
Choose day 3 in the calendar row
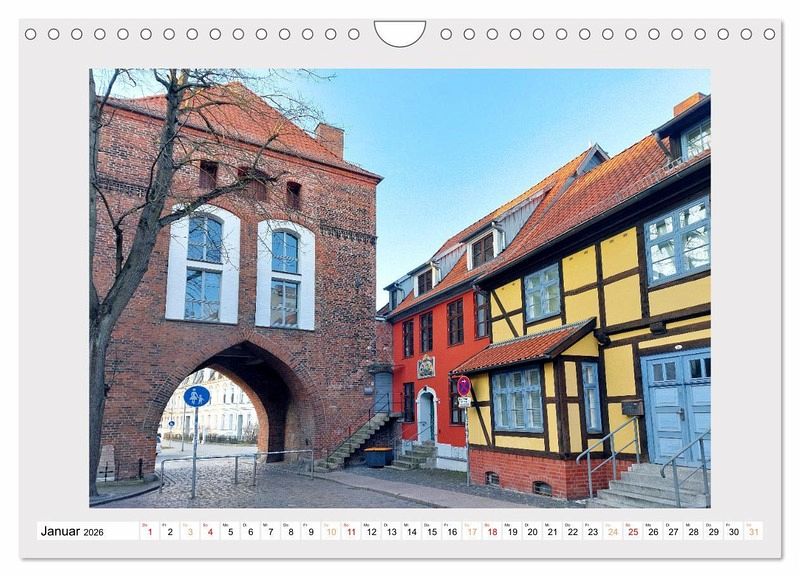tap(190, 531)
